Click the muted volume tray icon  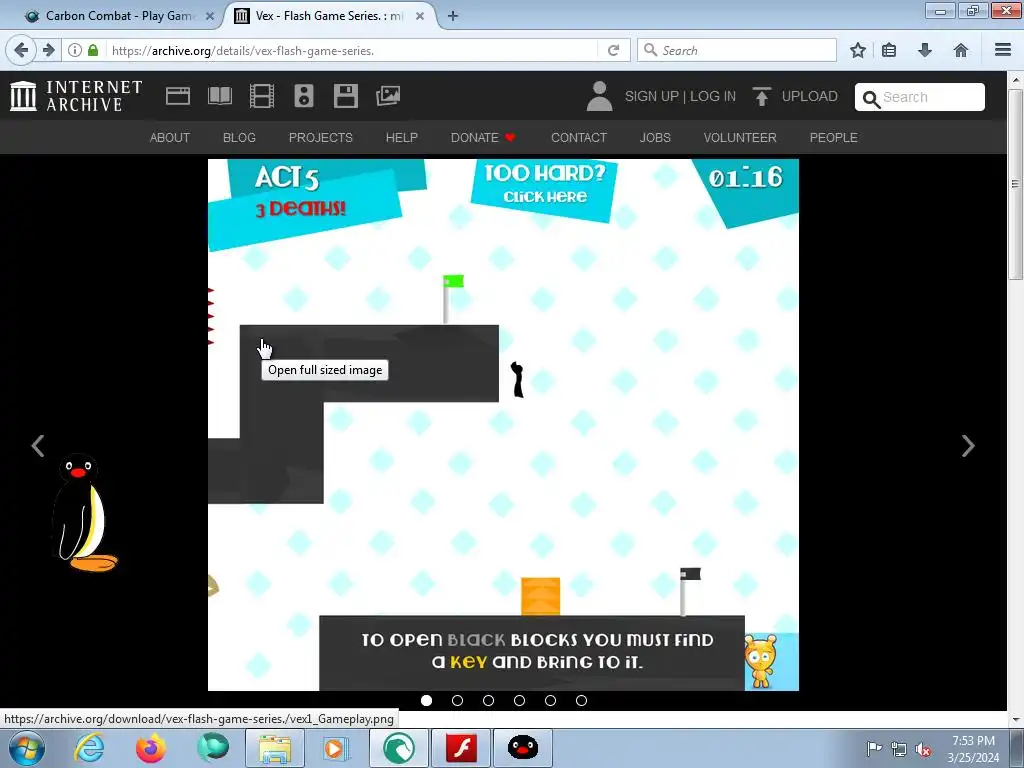[x=923, y=749]
